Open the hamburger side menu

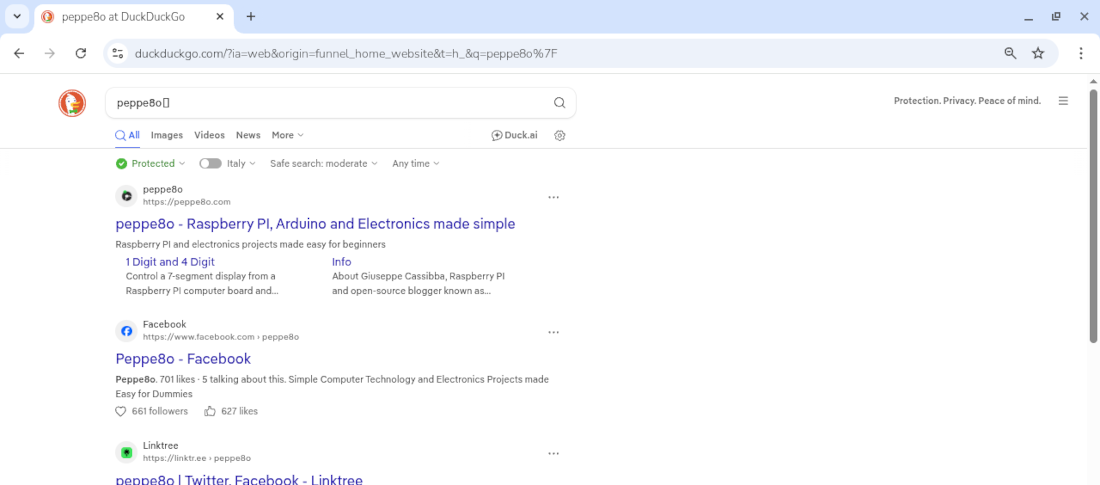tap(1064, 101)
